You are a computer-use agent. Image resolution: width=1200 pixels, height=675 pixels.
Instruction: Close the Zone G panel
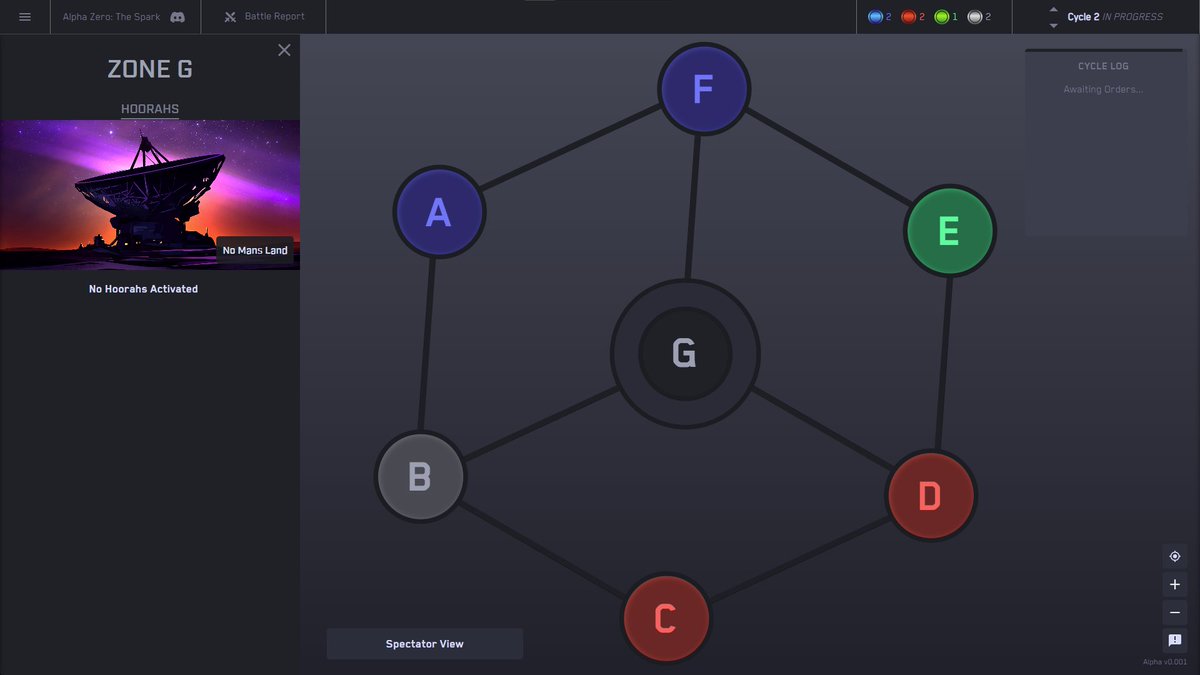[284, 50]
